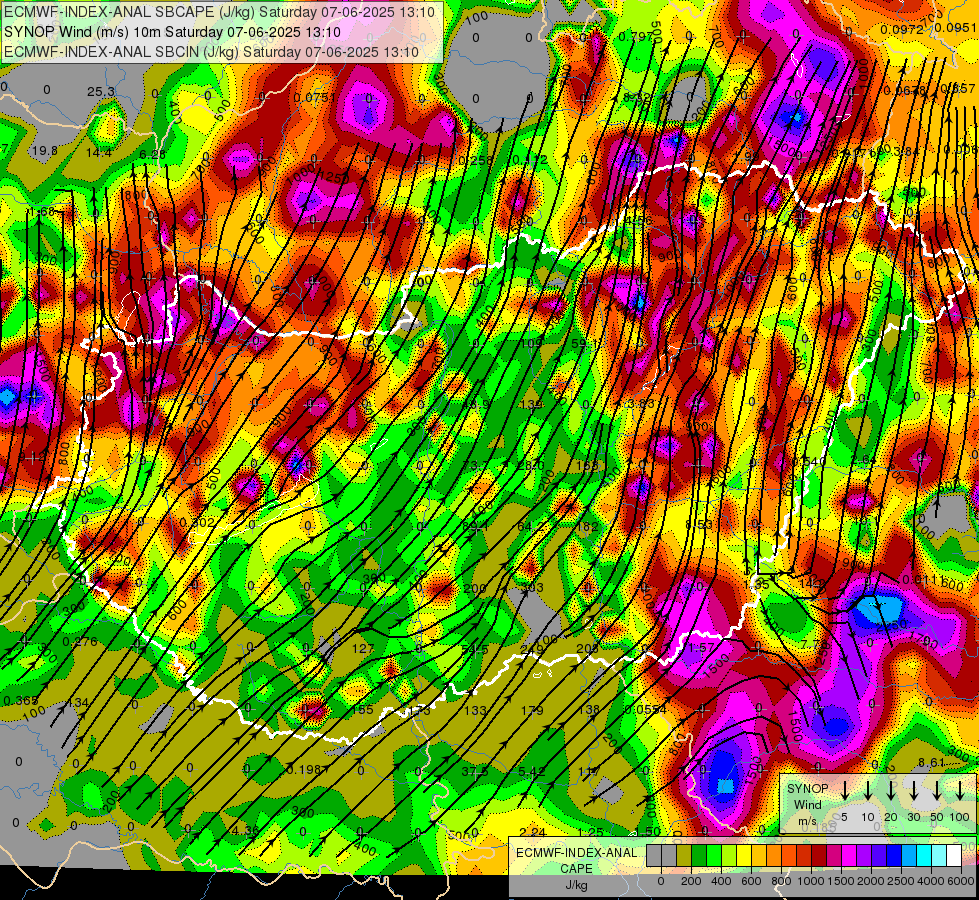This screenshot has width=979, height=900.
Task: Click the 5 m/s wind arrow in legend
Action: point(845,790)
